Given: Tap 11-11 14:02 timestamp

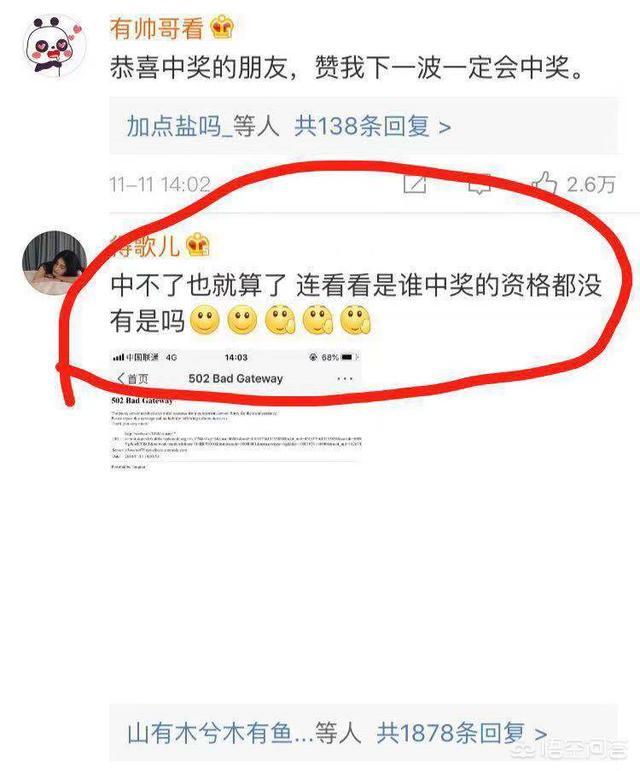Looking at the screenshot, I should coord(160,185).
